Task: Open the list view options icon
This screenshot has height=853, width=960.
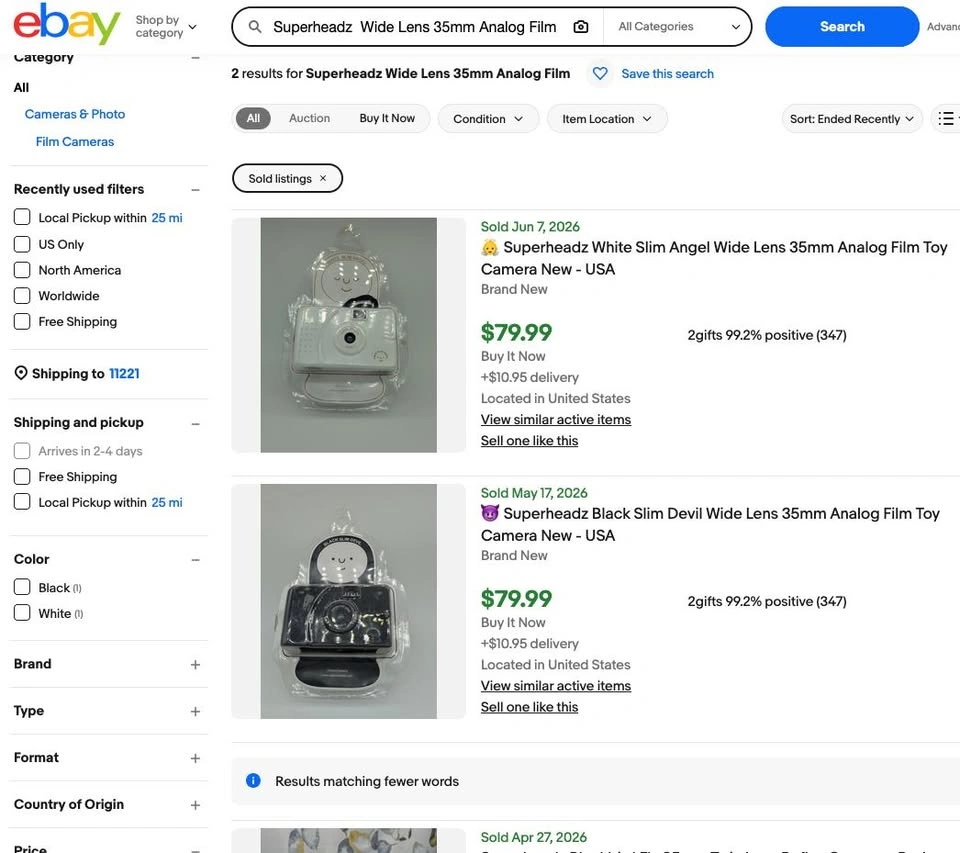Action: coord(946,118)
